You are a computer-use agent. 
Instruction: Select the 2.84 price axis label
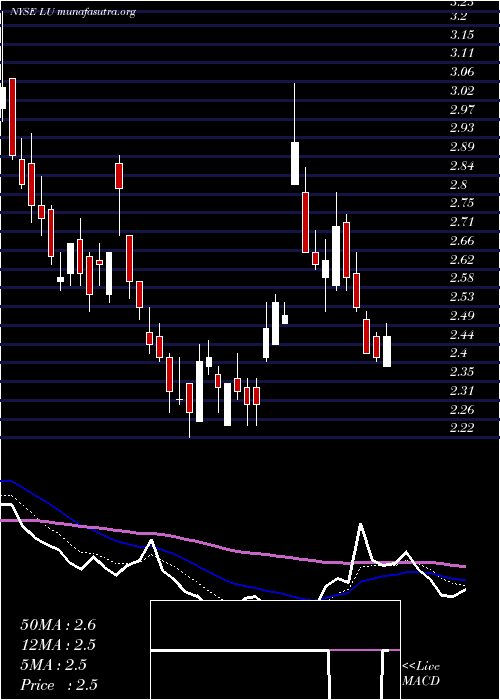pyautogui.click(x=462, y=166)
